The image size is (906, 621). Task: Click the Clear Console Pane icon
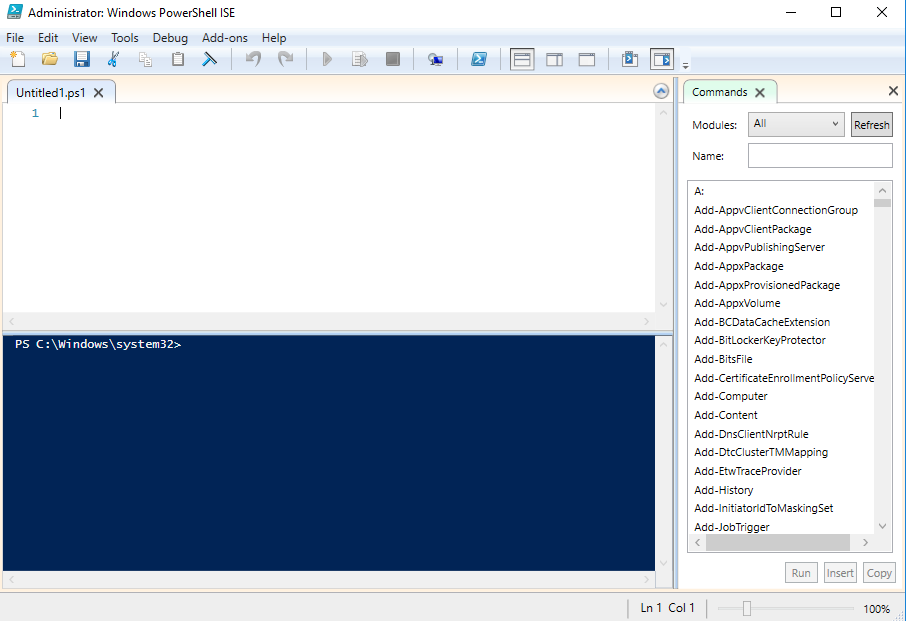[209, 59]
